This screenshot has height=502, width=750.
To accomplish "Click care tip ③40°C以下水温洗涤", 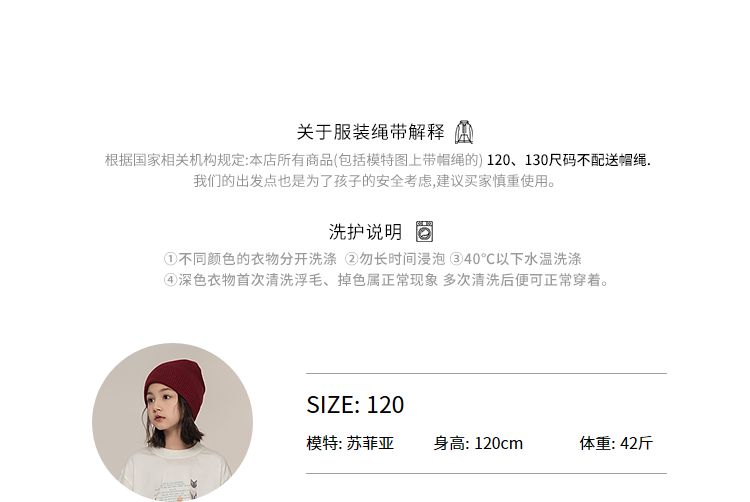I will point(516,259).
